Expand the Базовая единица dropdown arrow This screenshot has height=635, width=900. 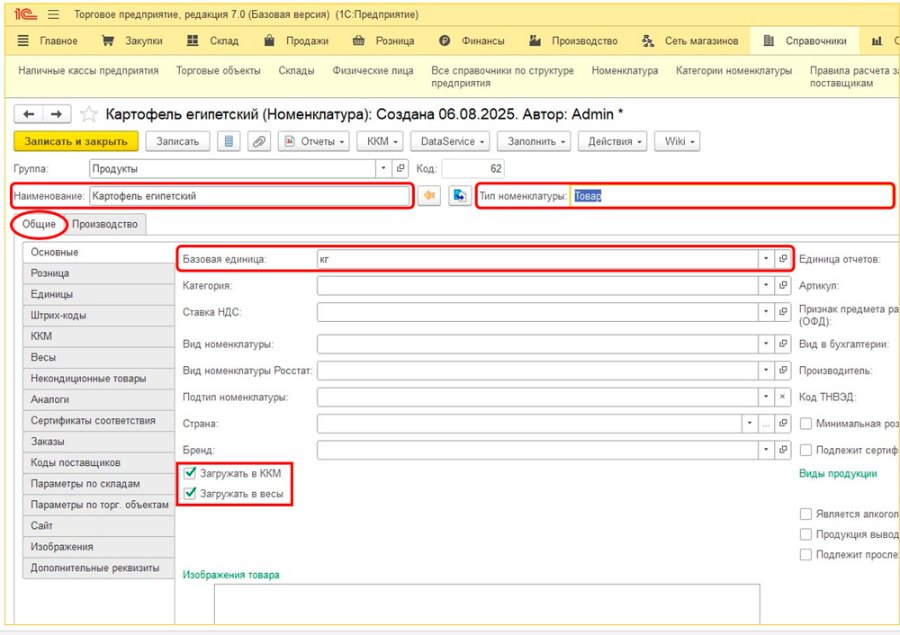pyautogui.click(x=766, y=259)
